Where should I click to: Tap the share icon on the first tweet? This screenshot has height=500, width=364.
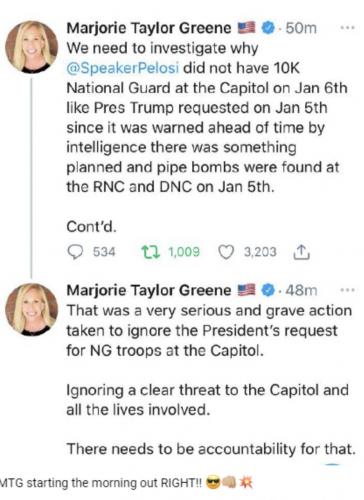[x=301, y=252]
